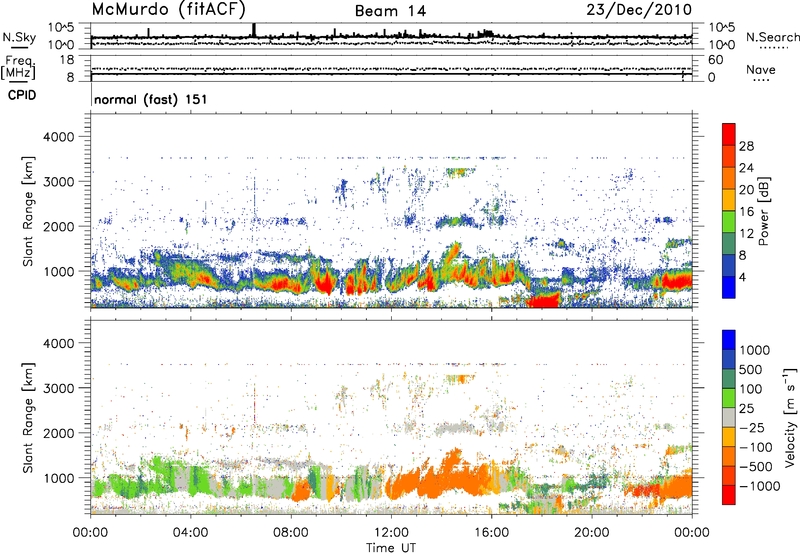Click the "Freq. [MHz]" axis label
Screen dimensions: 800x554
click(18, 68)
